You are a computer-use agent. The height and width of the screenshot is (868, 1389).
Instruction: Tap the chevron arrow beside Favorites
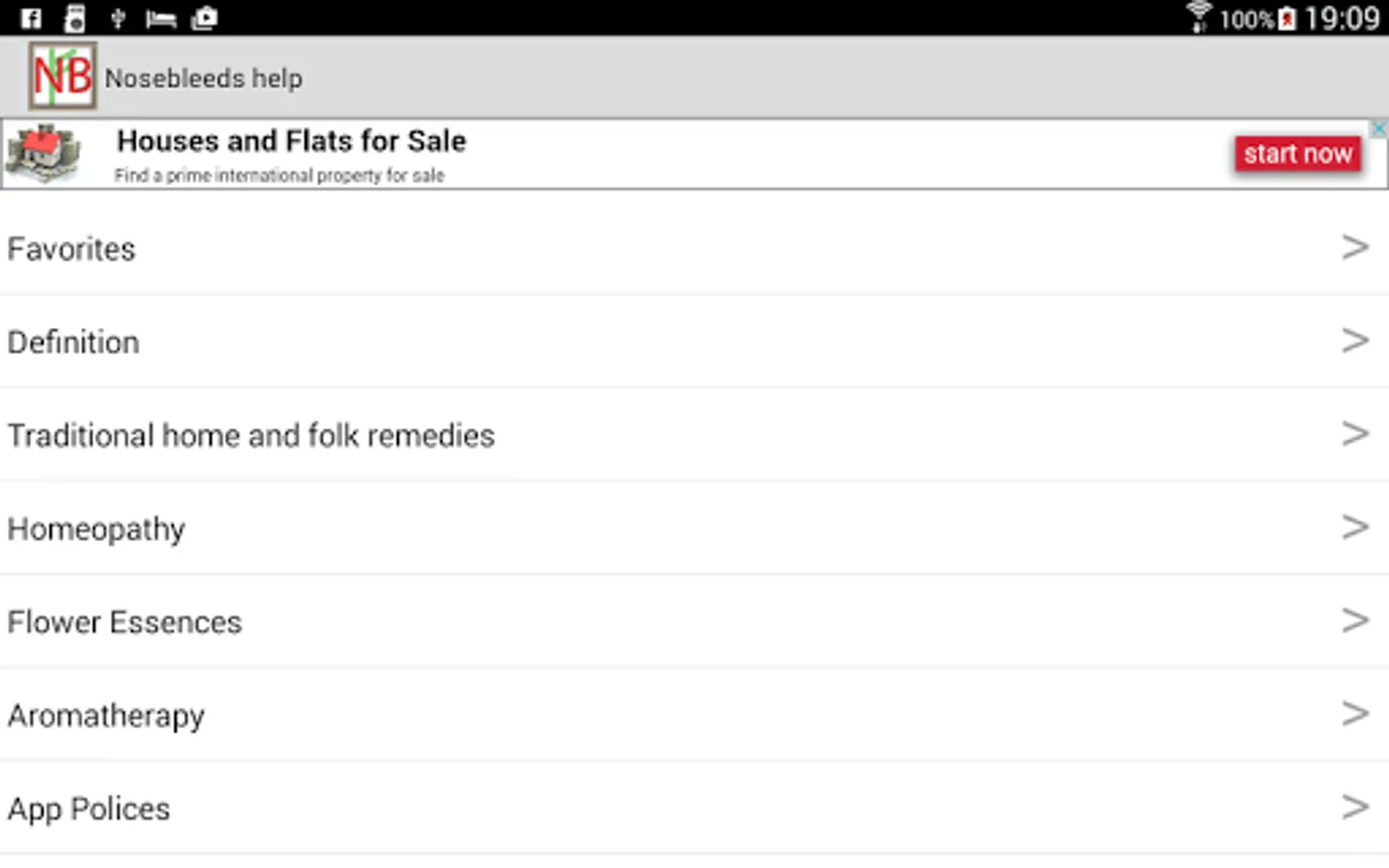1355,247
